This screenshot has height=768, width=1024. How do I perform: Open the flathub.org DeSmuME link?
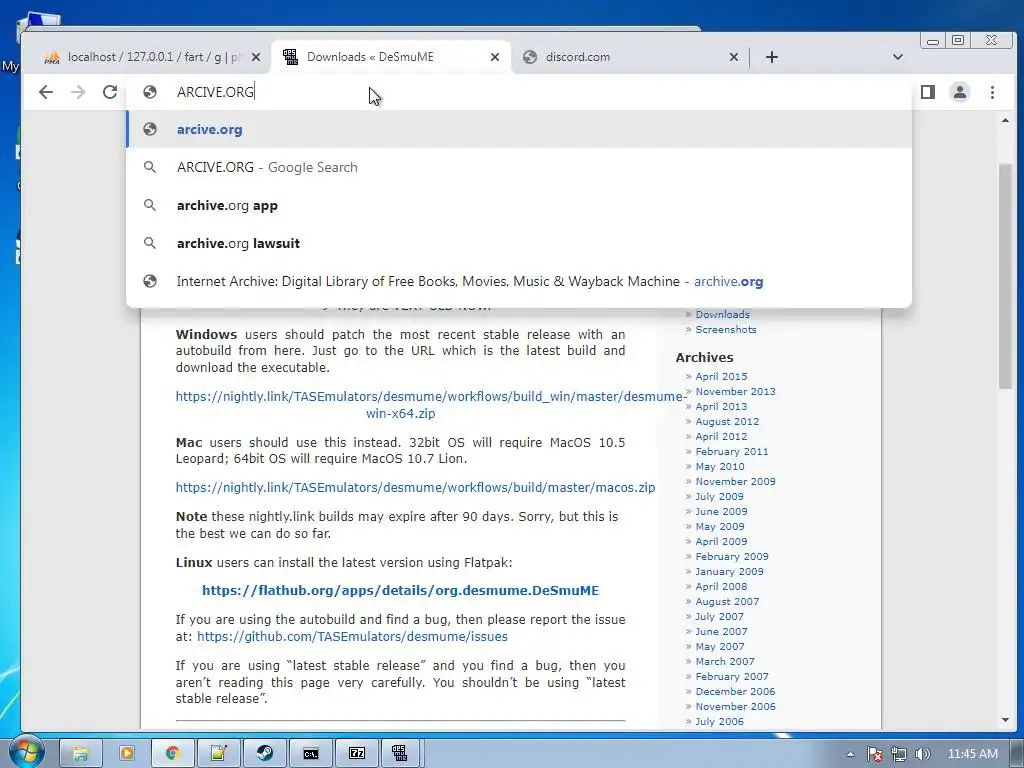point(400,590)
